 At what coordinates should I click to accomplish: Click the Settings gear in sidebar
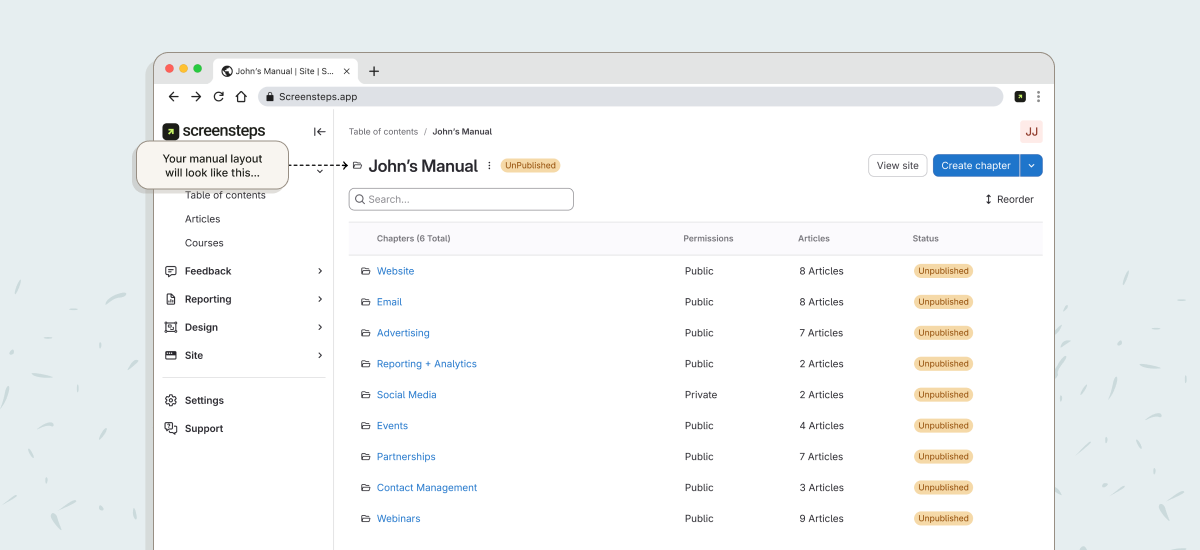tap(171, 400)
